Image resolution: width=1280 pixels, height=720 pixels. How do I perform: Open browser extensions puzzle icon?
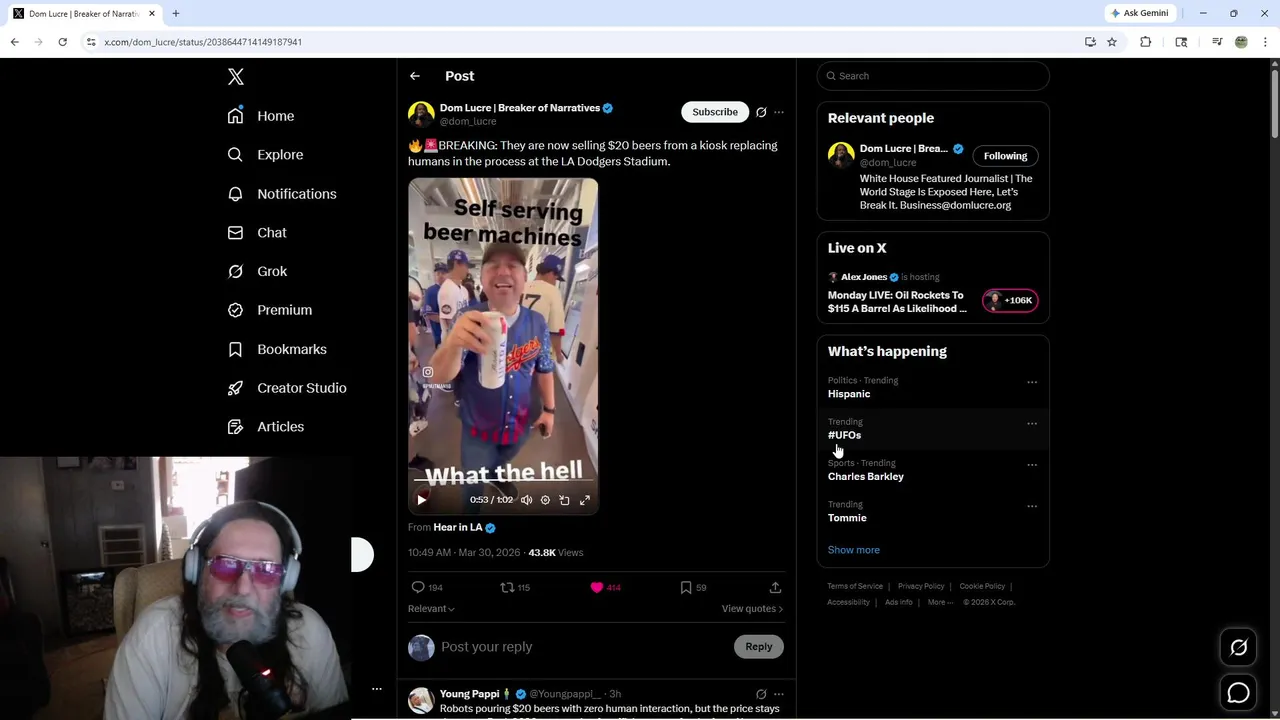[1146, 42]
